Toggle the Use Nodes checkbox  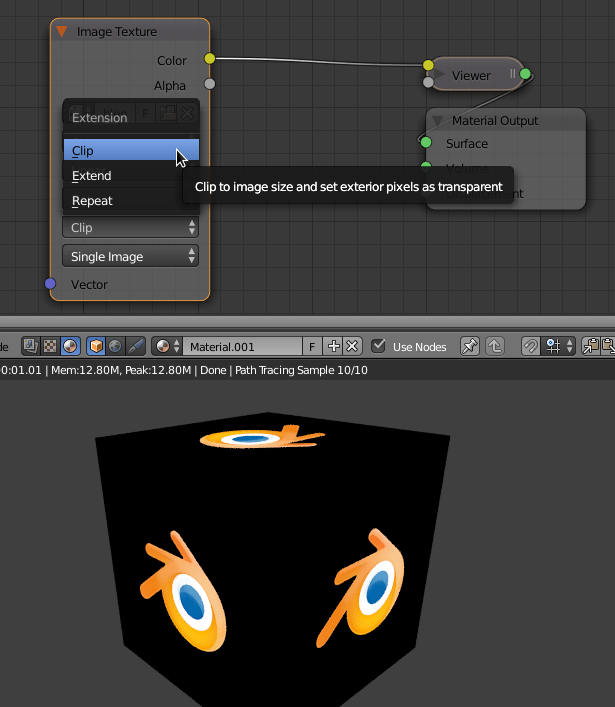point(378,346)
